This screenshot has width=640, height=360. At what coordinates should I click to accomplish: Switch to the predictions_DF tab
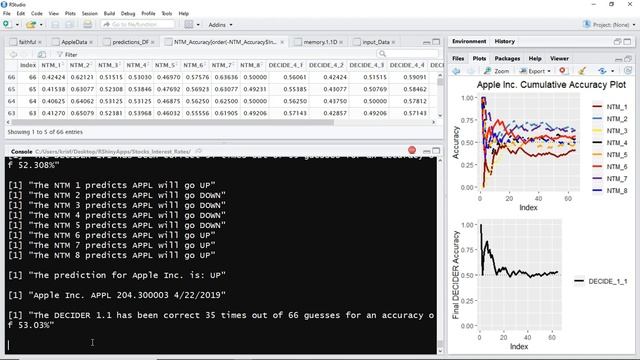click(x=130, y=42)
